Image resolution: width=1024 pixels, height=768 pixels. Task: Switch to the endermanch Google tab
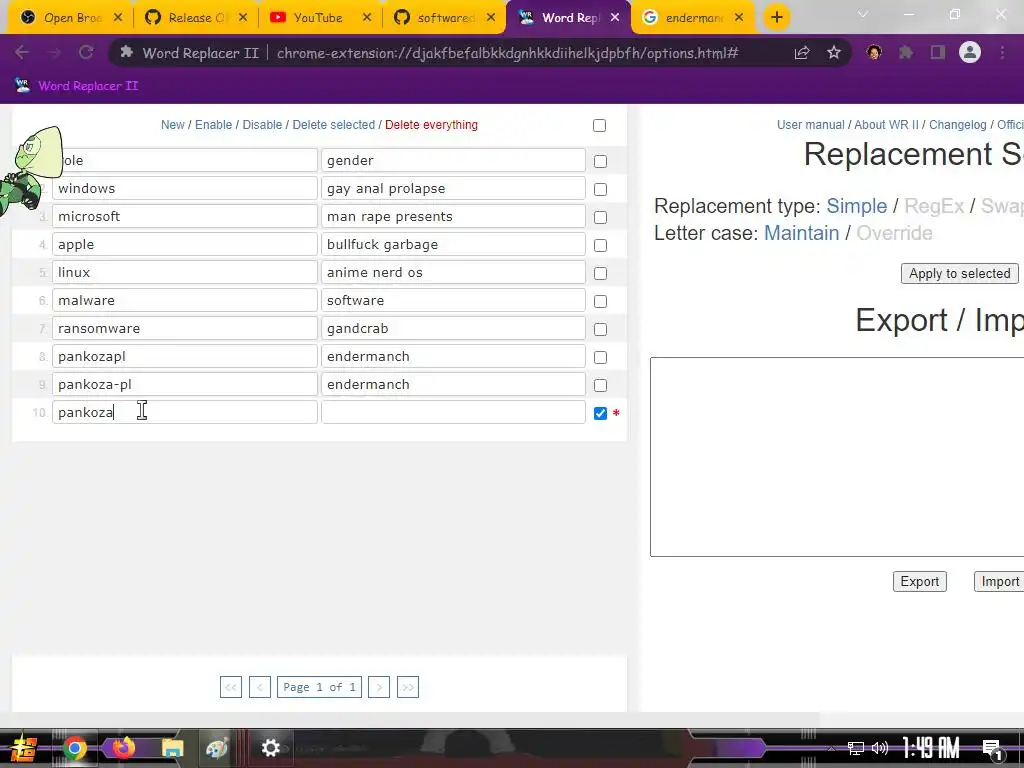click(x=694, y=18)
